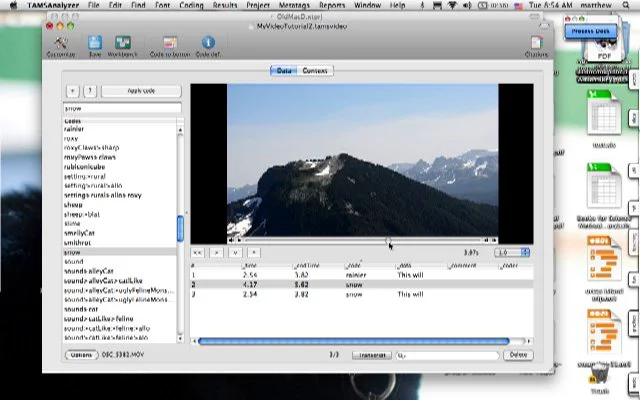Open Spotlight search in the menu bar
The image size is (640, 400).
[x=626, y=5]
